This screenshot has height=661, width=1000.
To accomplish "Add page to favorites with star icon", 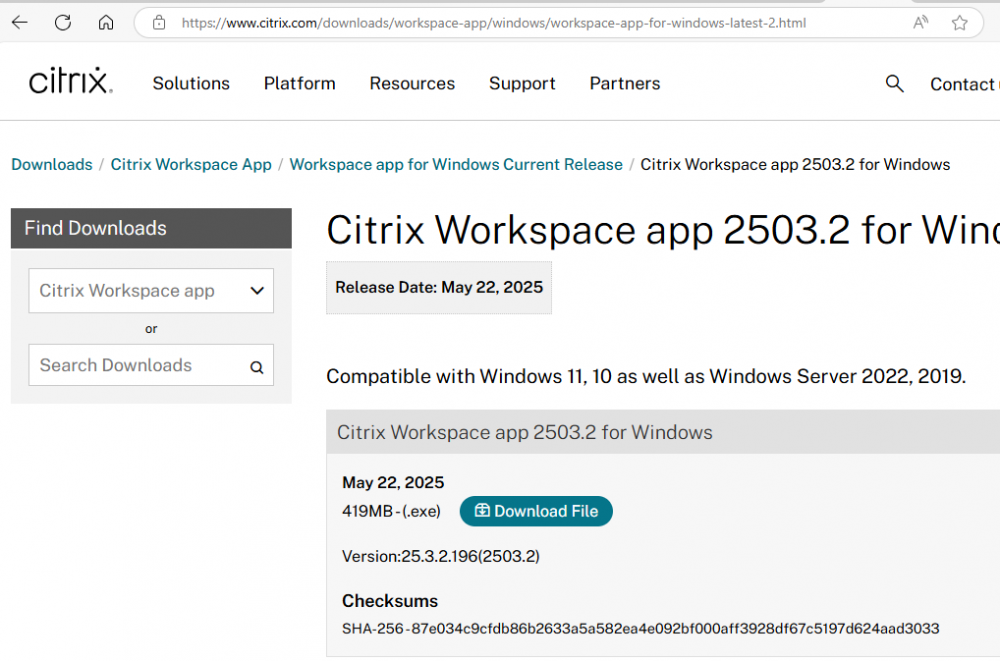I will pyautogui.click(x=959, y=23).
